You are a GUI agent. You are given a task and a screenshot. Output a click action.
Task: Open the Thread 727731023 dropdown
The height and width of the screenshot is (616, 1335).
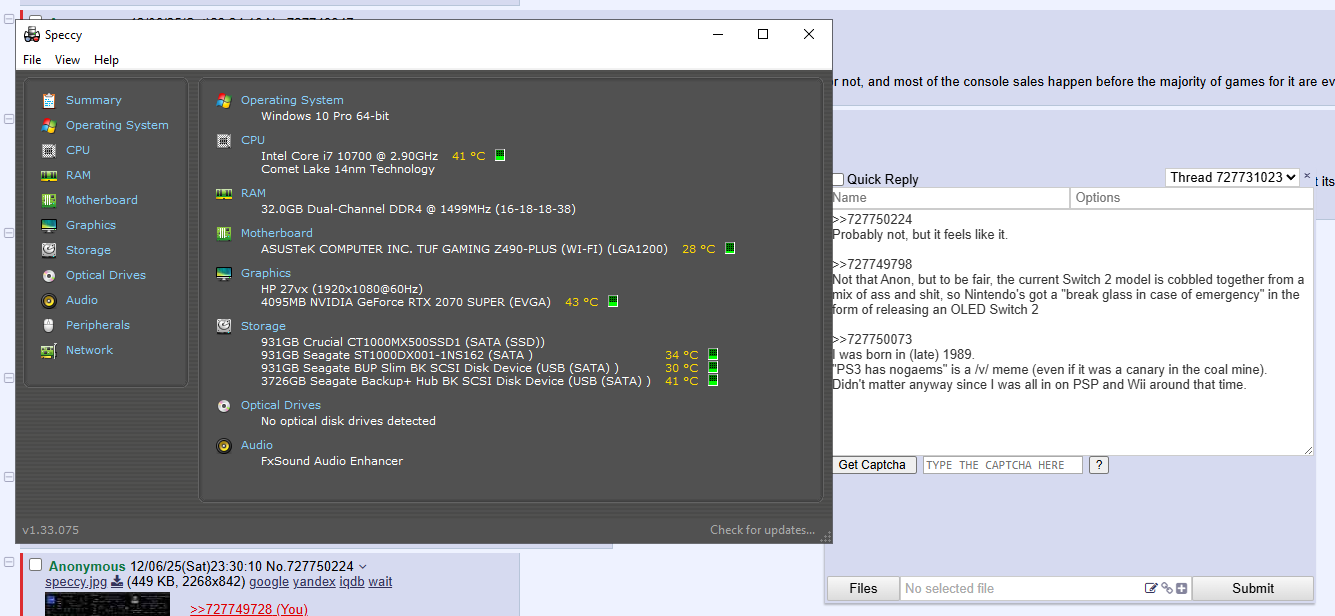click(1232, 177)
